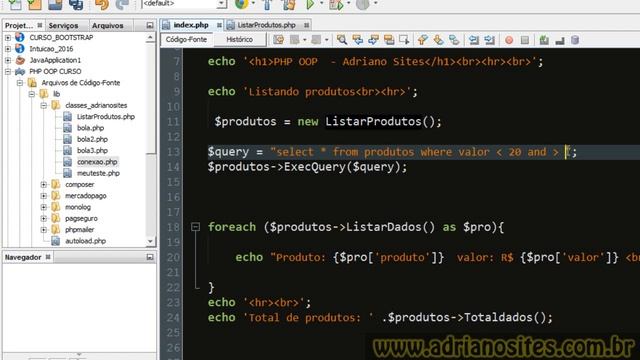The height and width of the screenshot is (360, 640).
Task: Switch to the Serviços tab
Action: (x=63, y=25)
